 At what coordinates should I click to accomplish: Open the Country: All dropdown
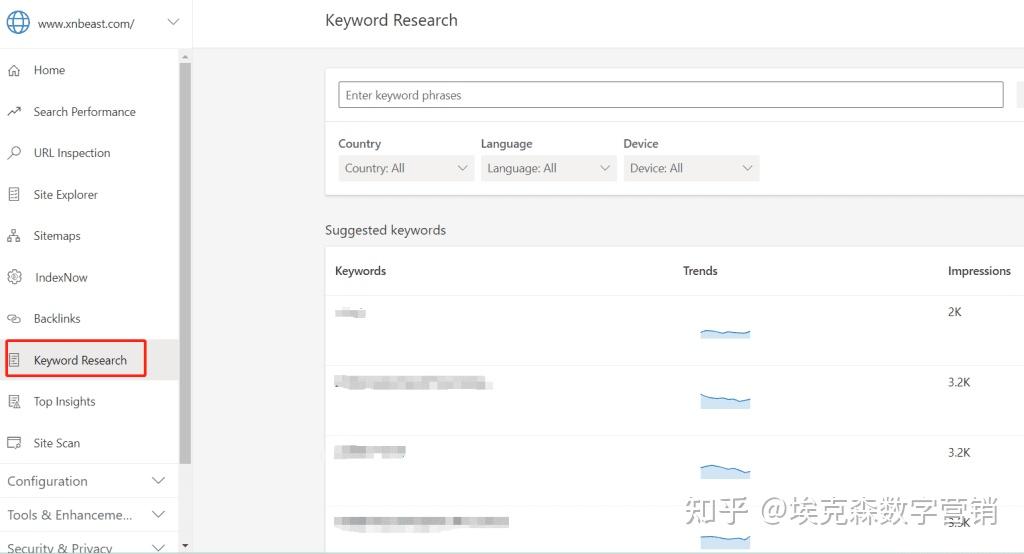(406, 168)
